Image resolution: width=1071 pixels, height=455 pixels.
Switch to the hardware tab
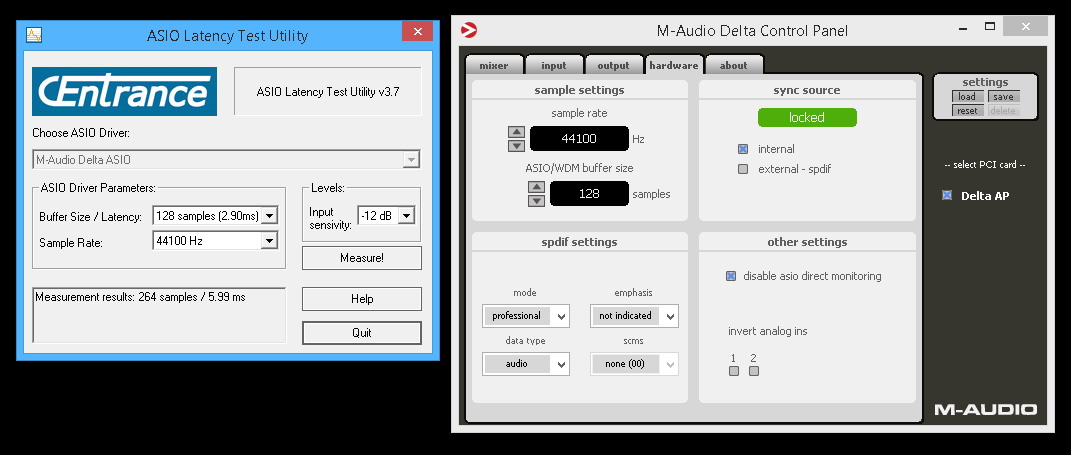coord(673,66)
